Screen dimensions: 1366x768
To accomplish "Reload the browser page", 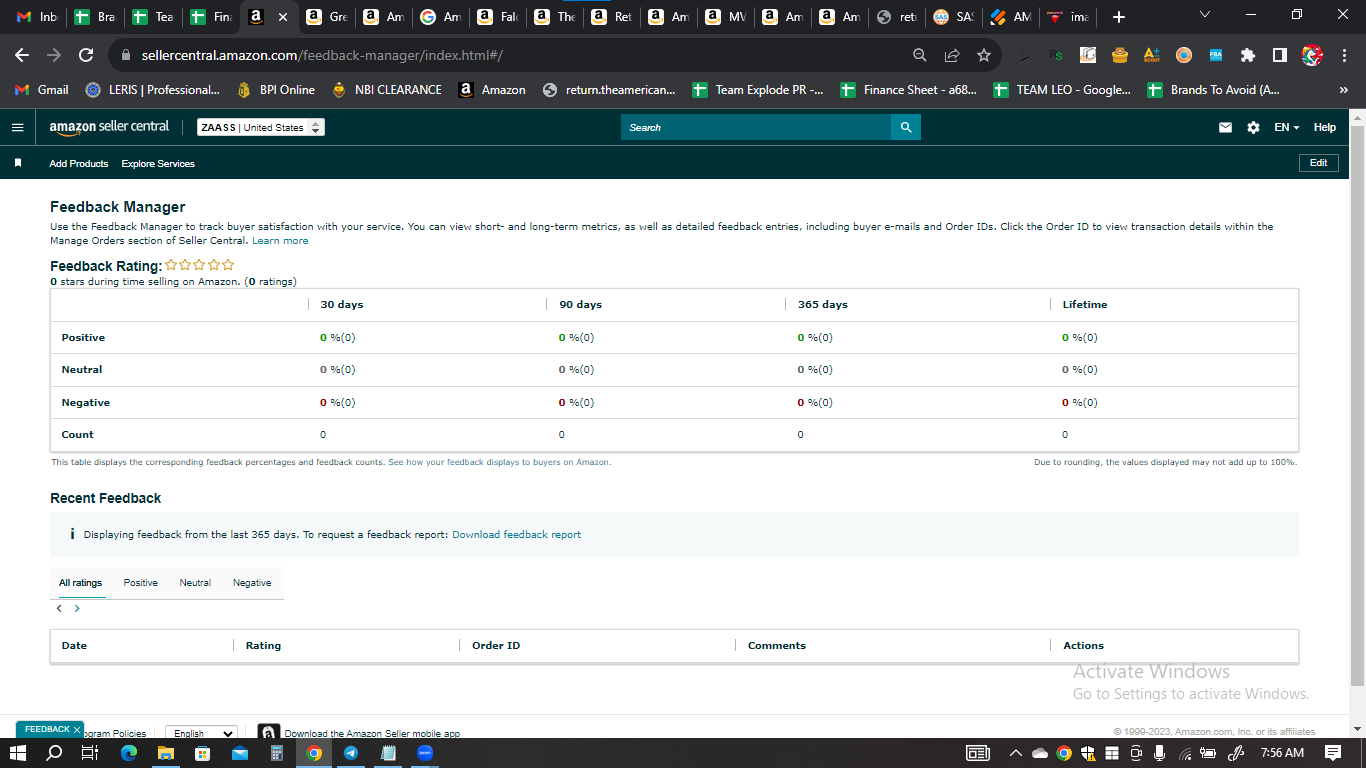I will point(86,56).
